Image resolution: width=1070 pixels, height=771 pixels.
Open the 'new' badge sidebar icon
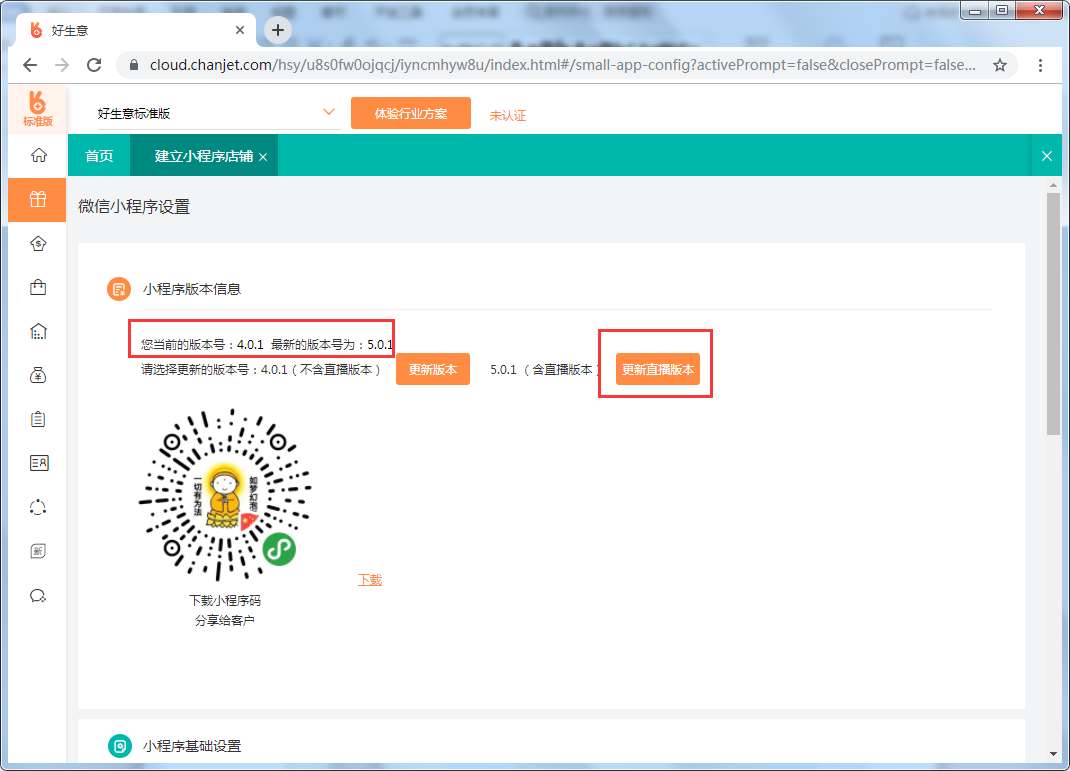[x=38, y=551]
